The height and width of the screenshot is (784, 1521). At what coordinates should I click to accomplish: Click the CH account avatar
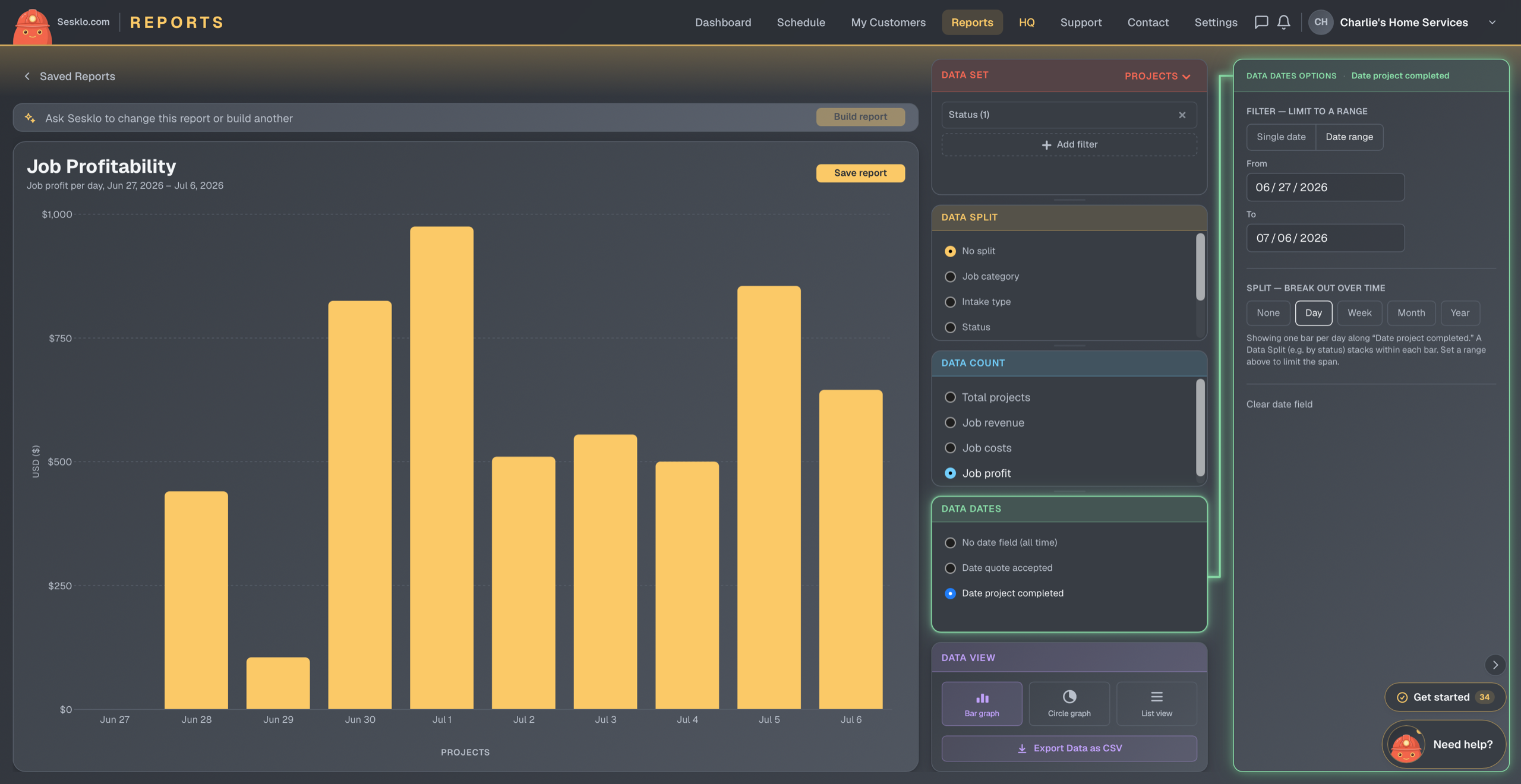click(x=1320, y=23)
